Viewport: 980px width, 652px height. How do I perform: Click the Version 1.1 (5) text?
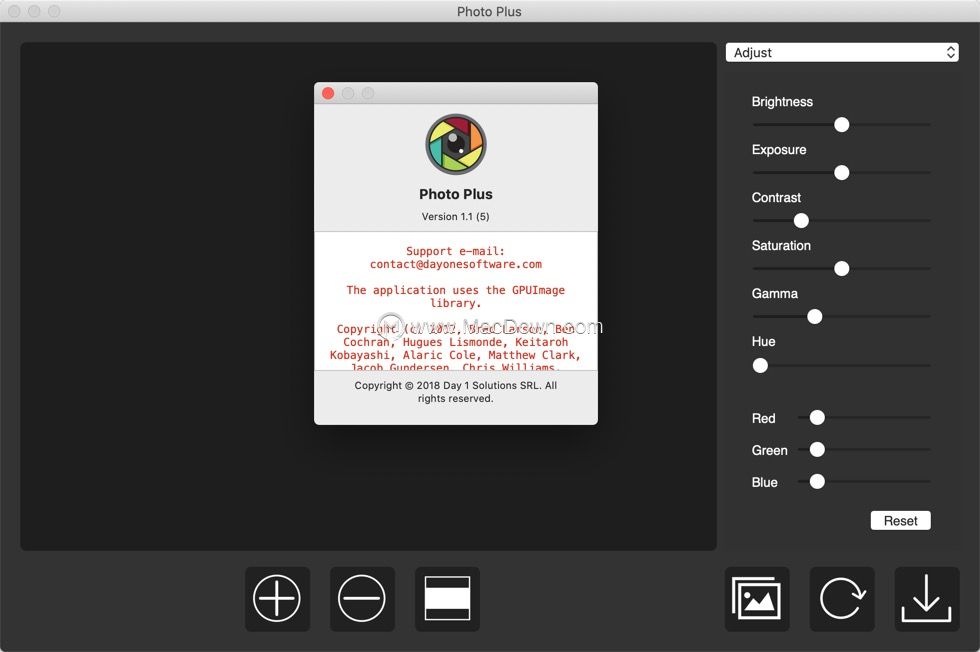click(x=456, y=216)
